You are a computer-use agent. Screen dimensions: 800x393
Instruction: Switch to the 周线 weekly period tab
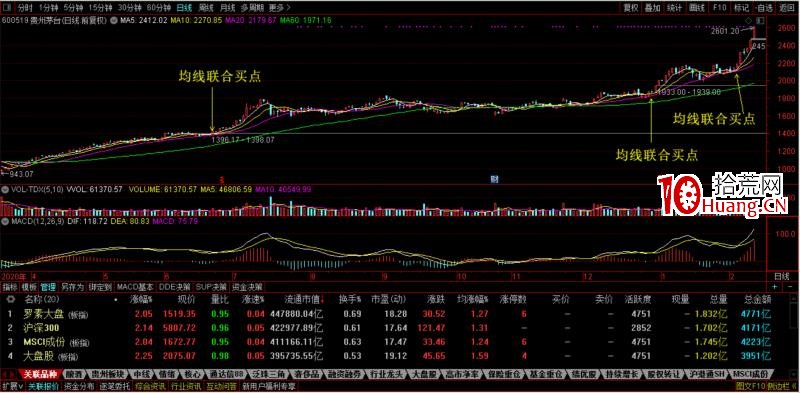point(206,8)
